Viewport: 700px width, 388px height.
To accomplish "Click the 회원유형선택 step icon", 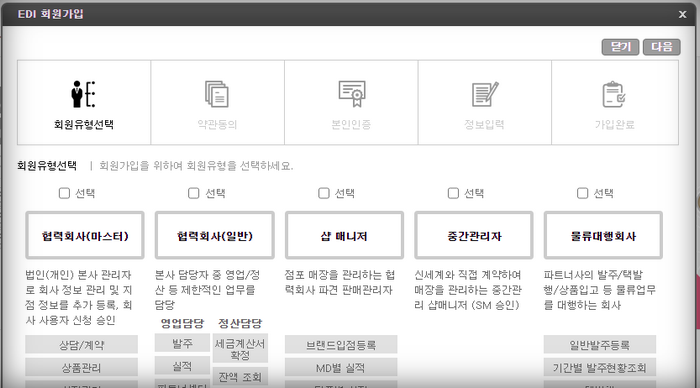I will [x=83, y=94].
